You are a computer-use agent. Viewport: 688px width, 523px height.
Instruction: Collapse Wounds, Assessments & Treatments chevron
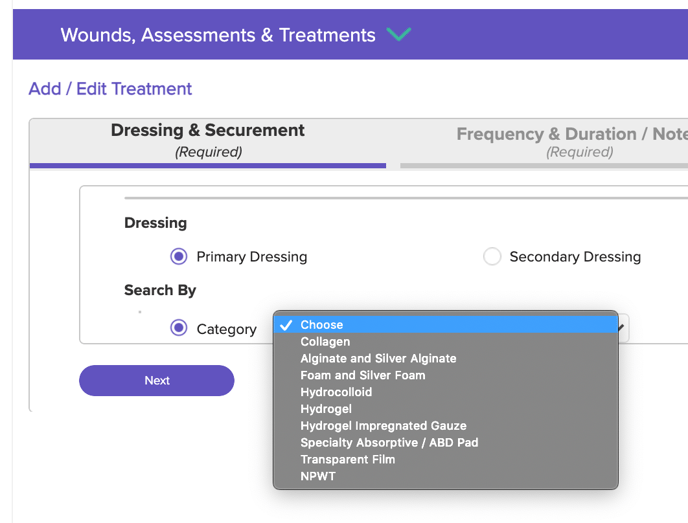point(399,35)
